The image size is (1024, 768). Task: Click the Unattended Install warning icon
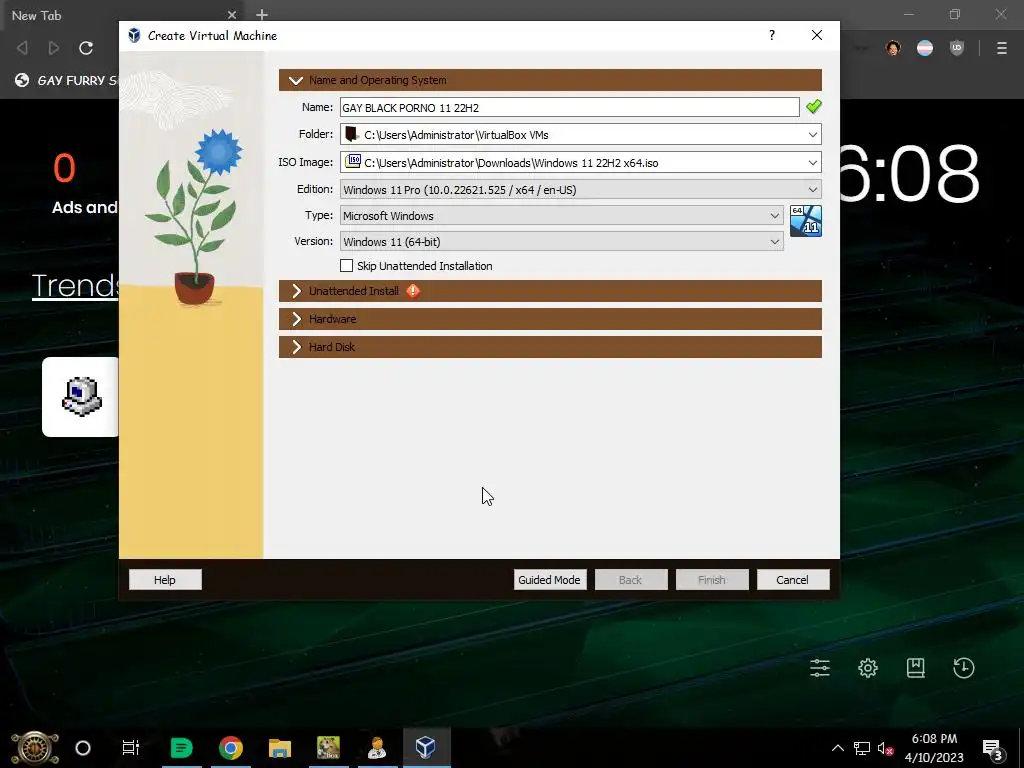413,291
